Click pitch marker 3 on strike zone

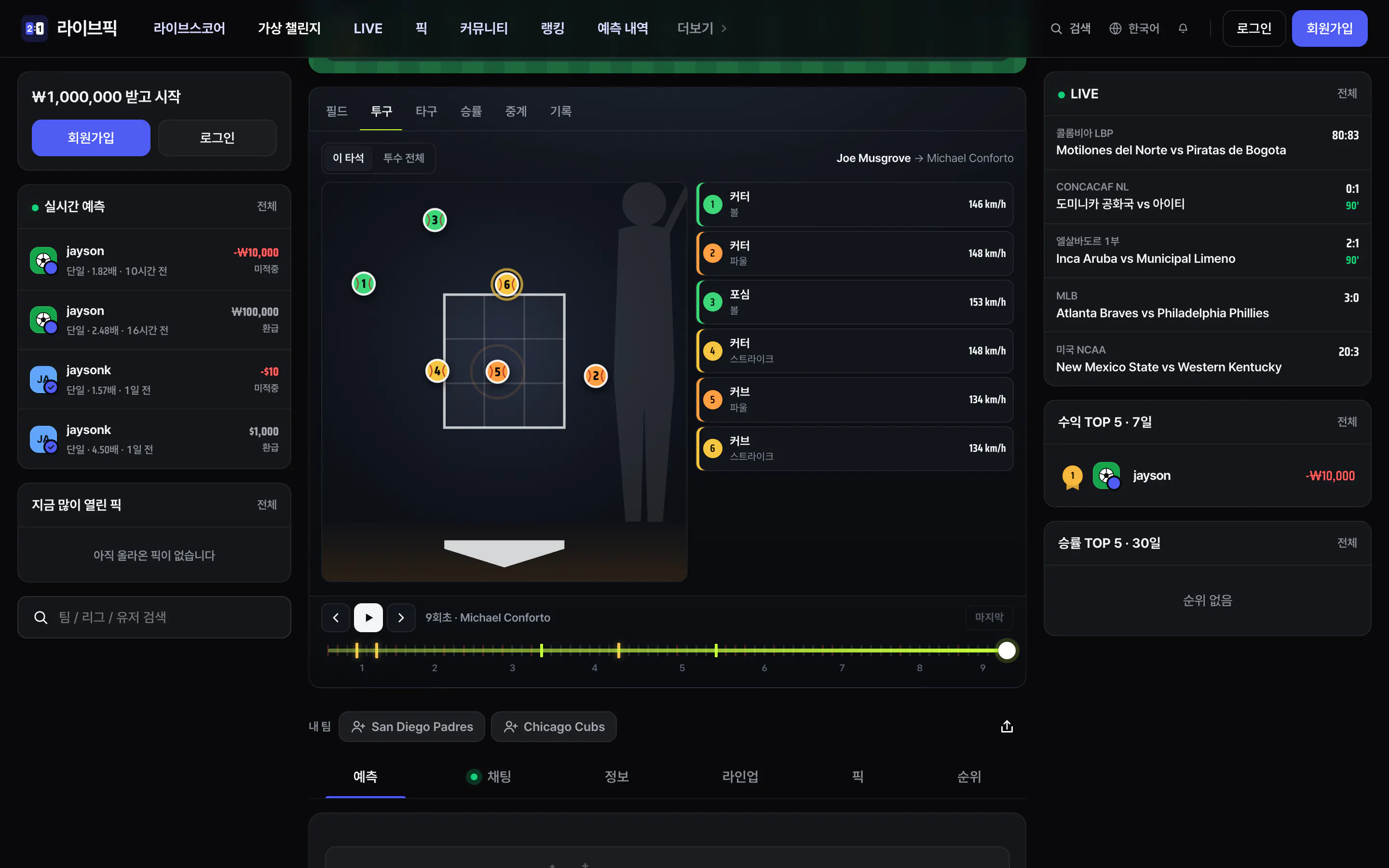435,220
